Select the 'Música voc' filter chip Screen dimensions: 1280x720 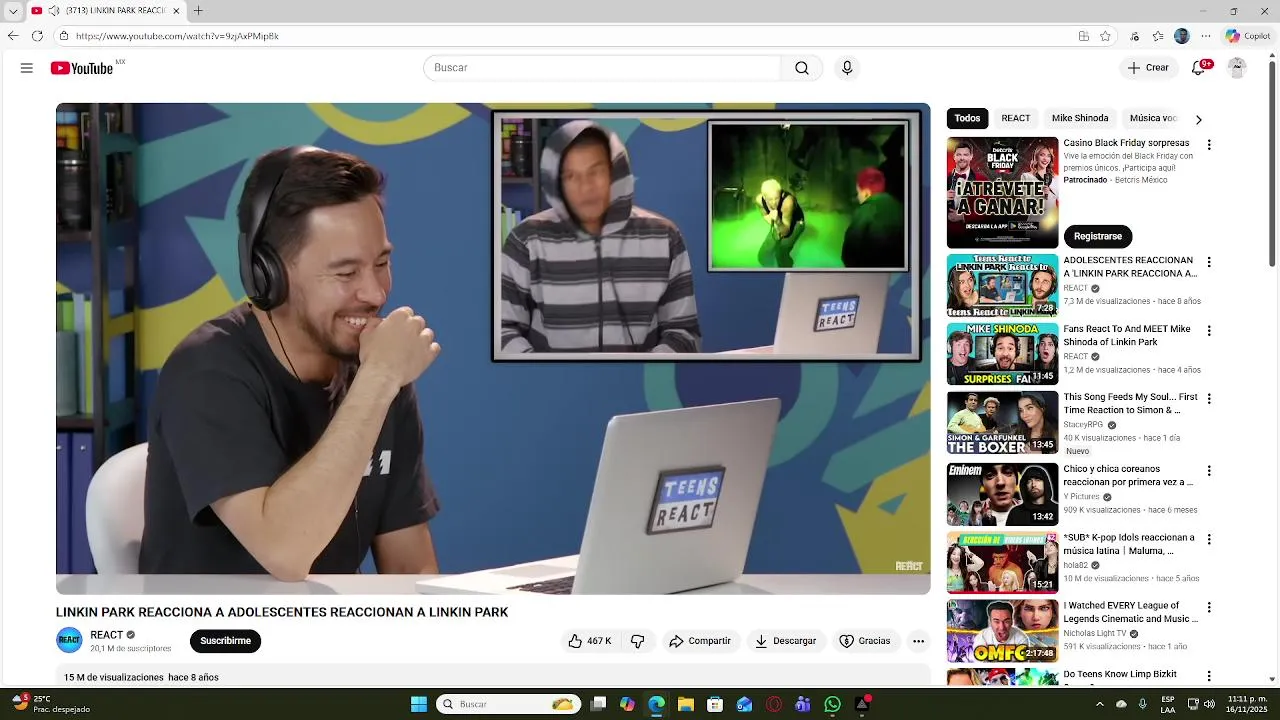1153,118
